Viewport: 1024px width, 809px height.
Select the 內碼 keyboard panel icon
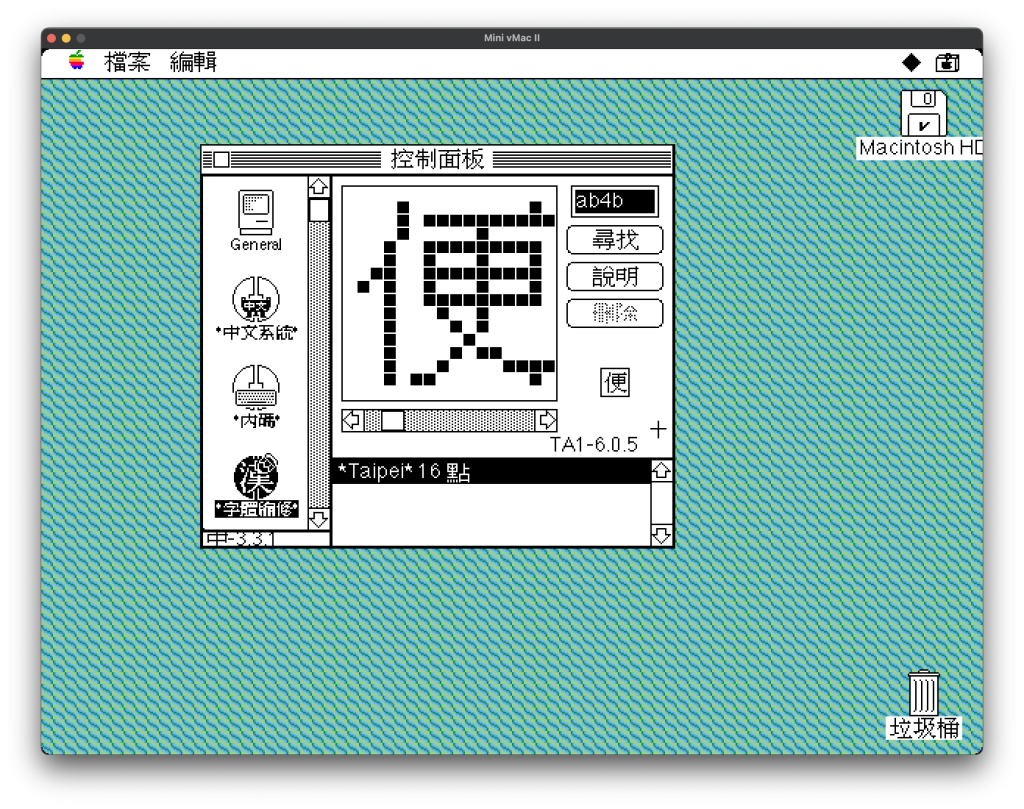256,388
